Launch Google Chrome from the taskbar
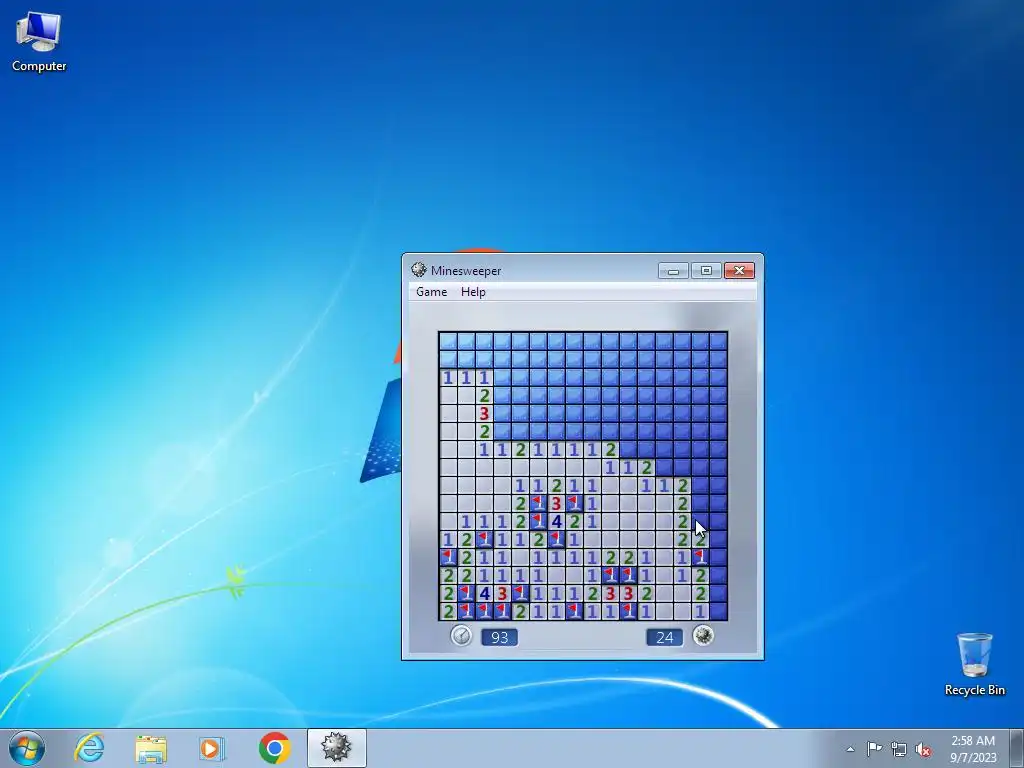1024x768 pixels. 274,748
